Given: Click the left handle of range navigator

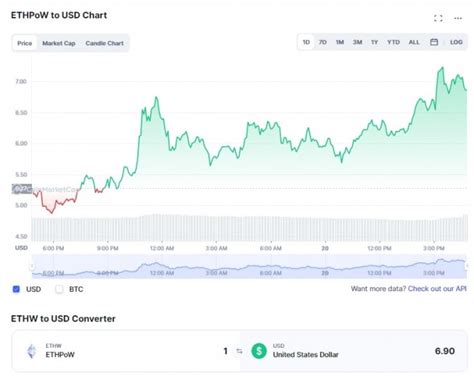Looking at the screenshot, I should (32, 266).
